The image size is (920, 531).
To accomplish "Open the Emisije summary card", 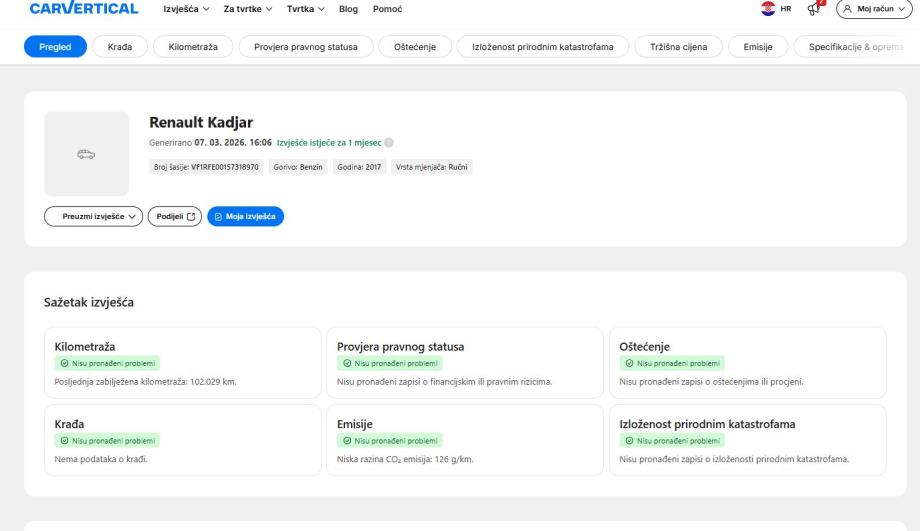I will coord(465,440).
